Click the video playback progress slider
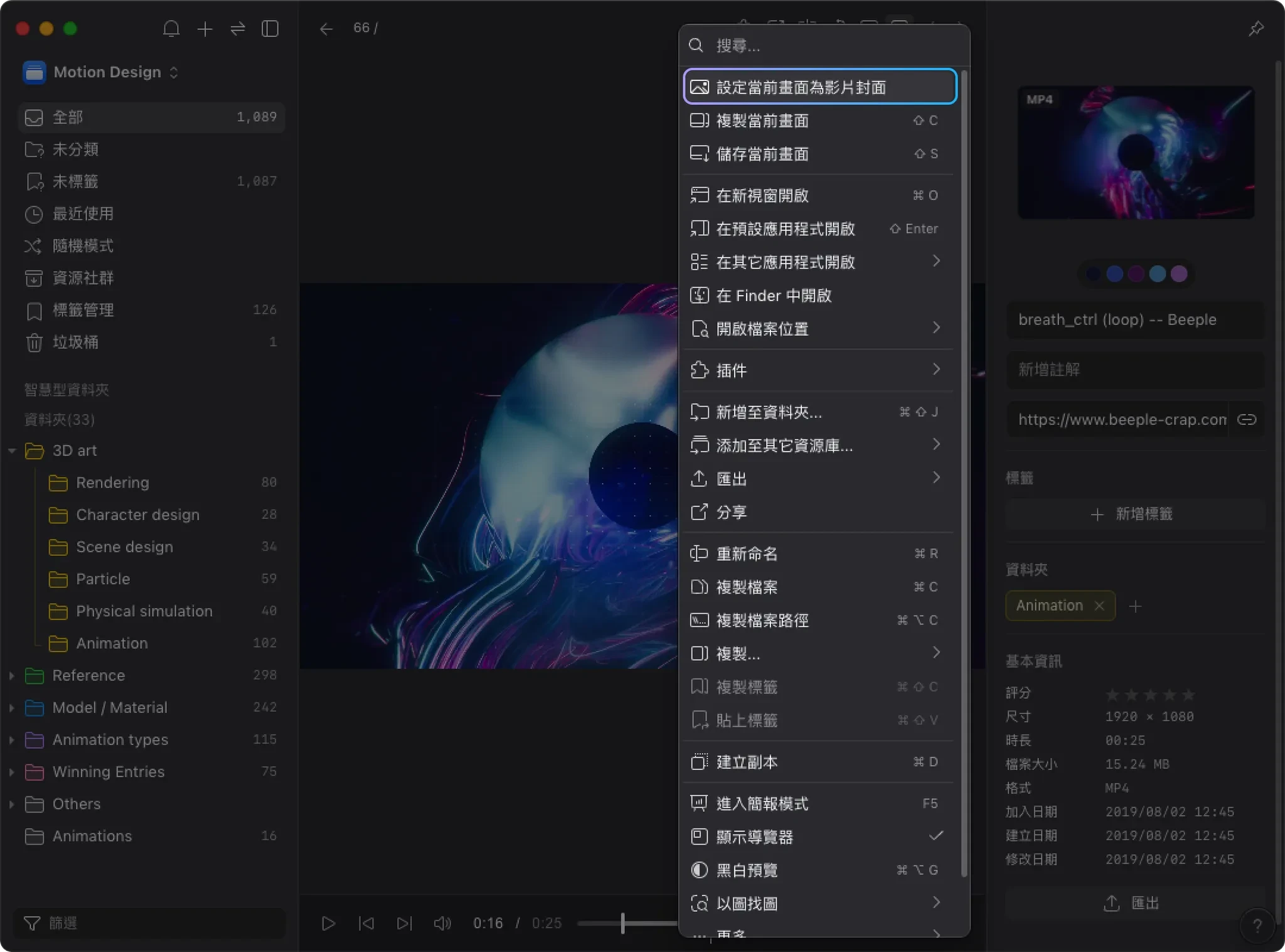The width and height of the screenshot is (1285, 952). coord(627,923)
